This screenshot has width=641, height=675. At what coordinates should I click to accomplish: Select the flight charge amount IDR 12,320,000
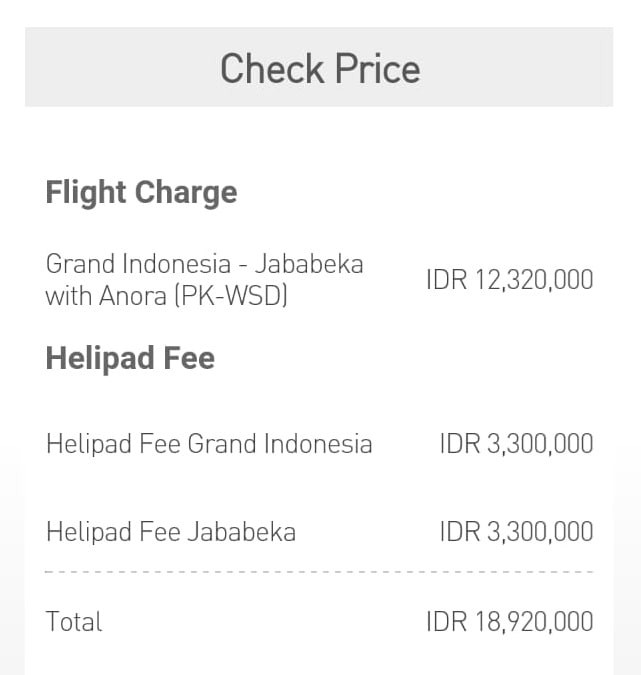pyautogui.click(x=509, y=280)
